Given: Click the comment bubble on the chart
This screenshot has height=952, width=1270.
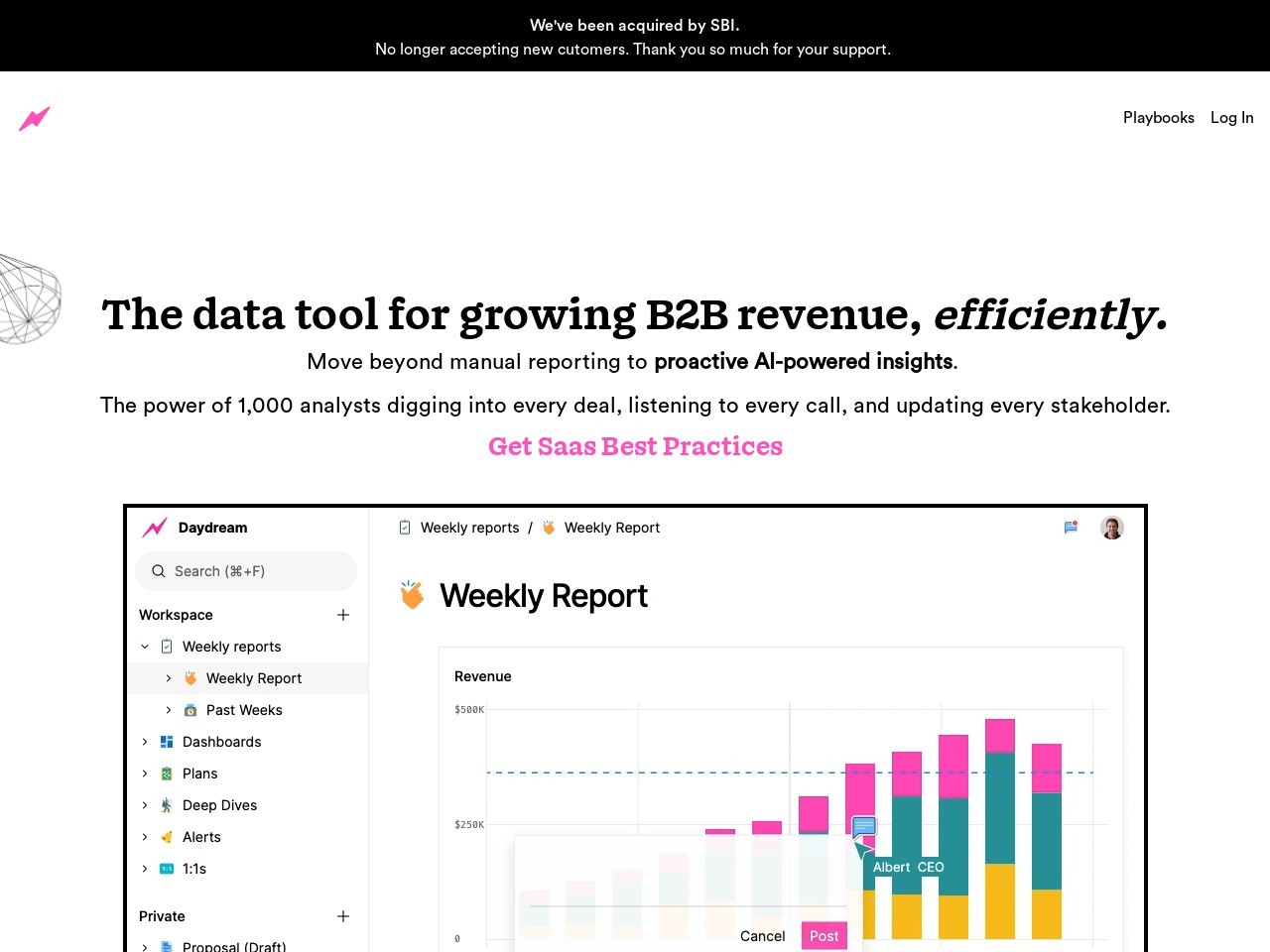Looking at the screenshot, I should point(864,826).
